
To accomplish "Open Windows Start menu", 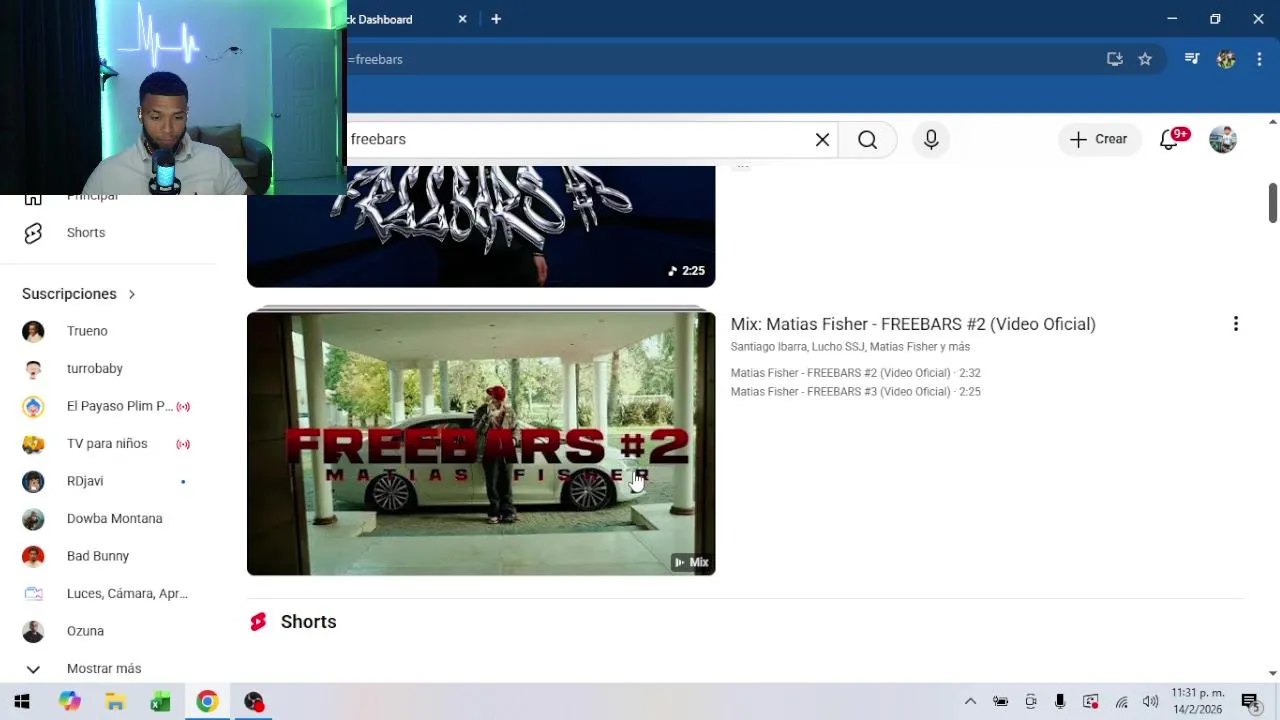I will point(22,702).
